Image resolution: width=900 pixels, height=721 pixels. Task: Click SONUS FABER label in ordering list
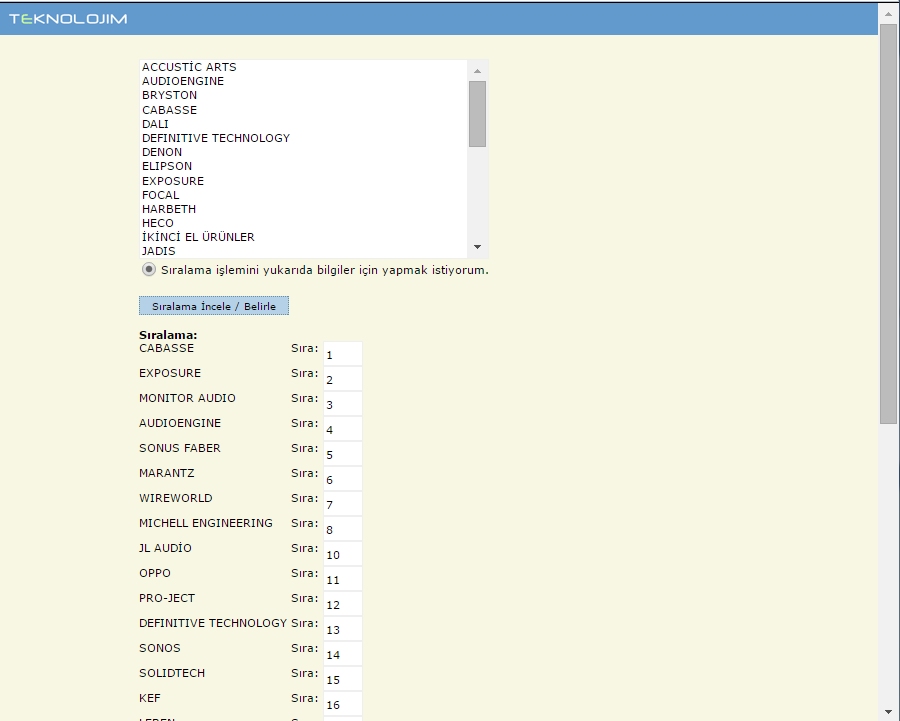180,448
